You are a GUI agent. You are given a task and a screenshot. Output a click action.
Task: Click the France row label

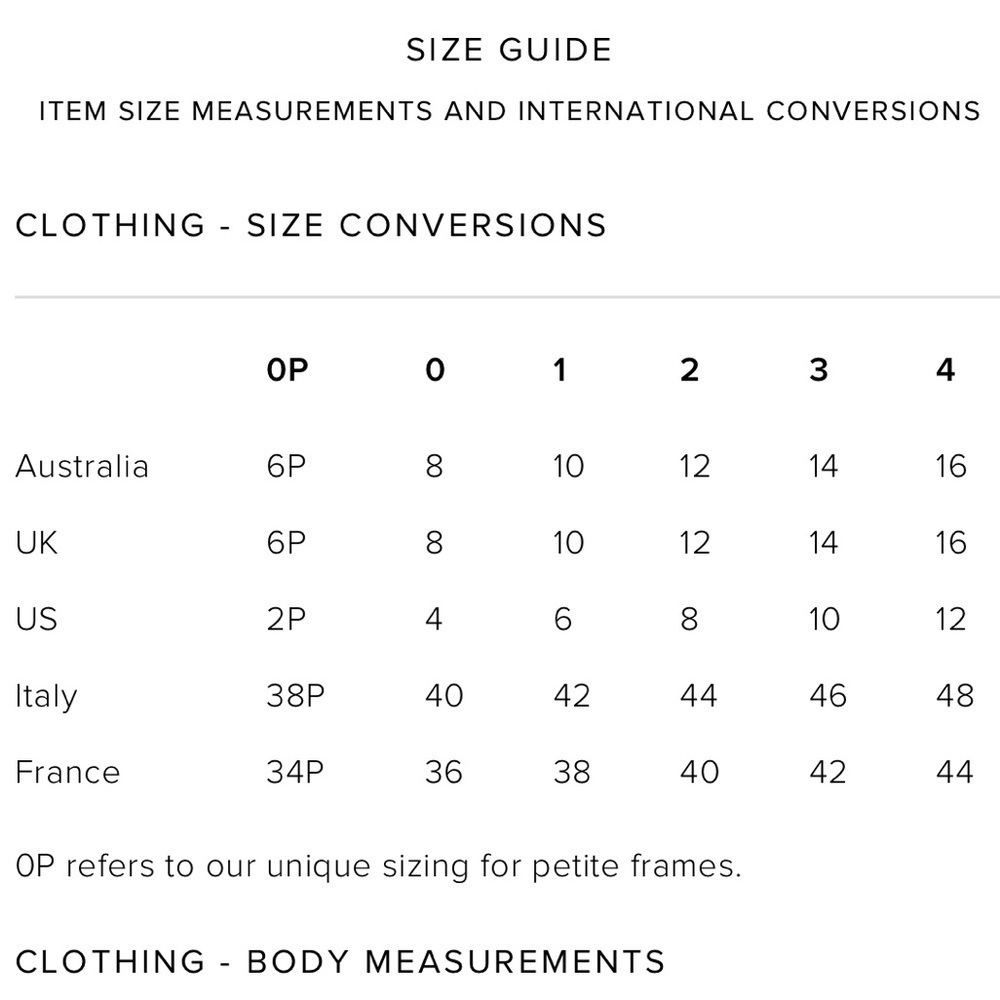68,772
